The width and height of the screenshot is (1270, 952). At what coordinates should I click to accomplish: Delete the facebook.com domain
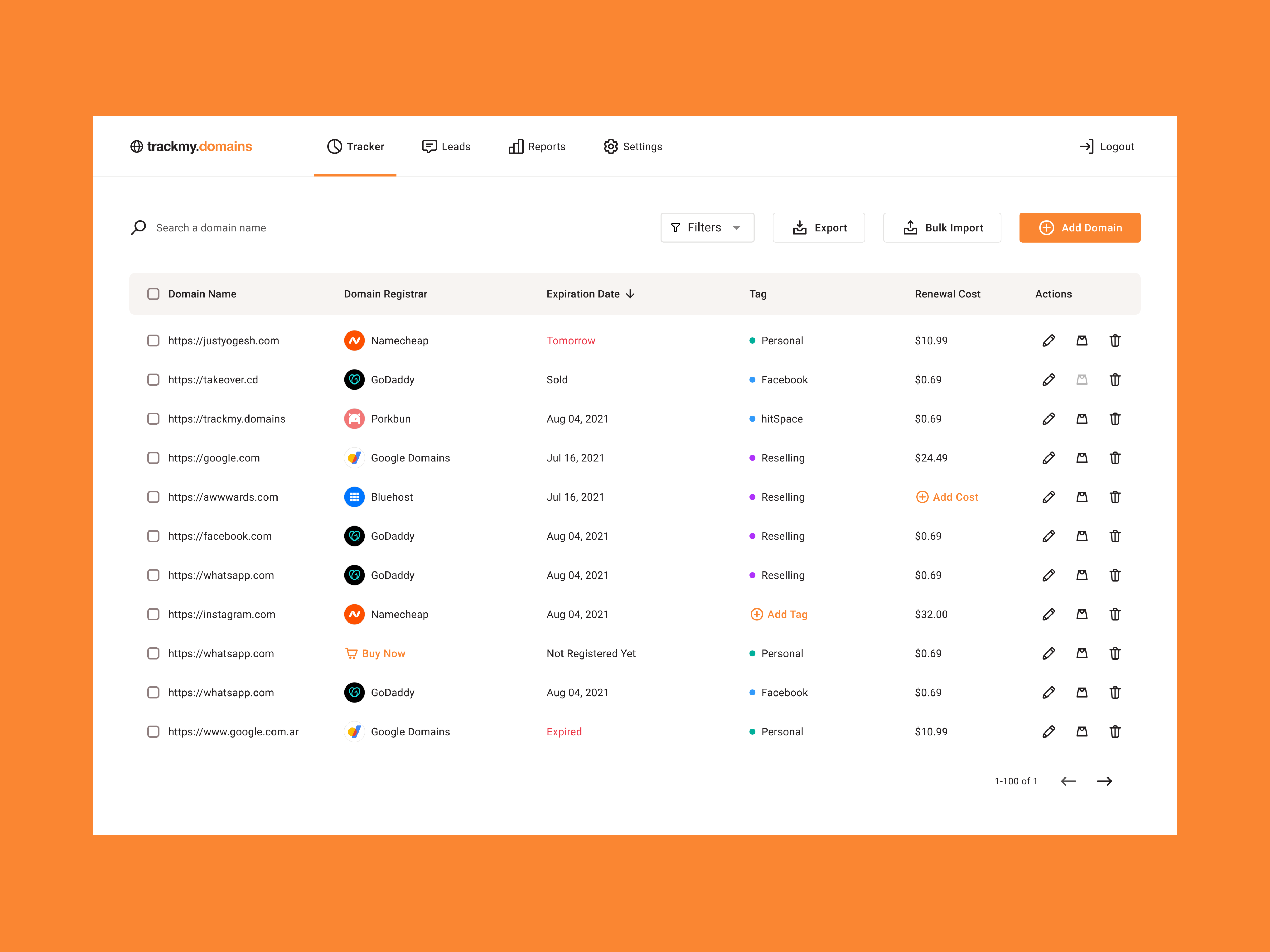(x=1115, y=535)
